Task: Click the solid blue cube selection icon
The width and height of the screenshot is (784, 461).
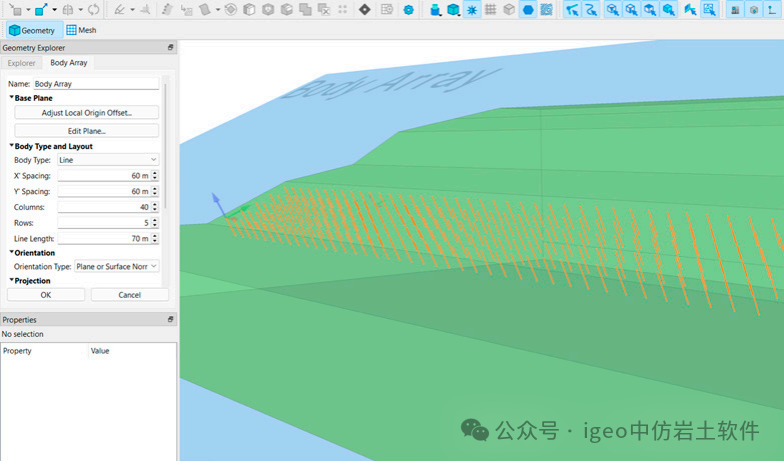Action: click(668, 10)
